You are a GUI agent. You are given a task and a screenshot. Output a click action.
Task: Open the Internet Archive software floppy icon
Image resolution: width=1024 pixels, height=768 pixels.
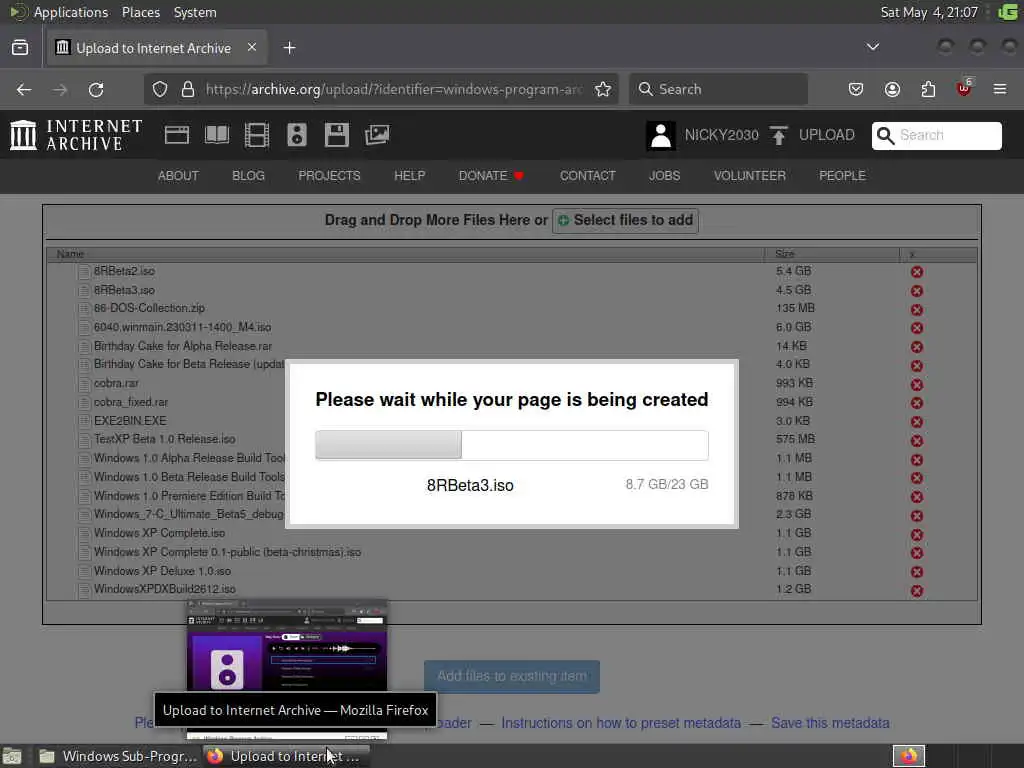[x=336, y=135]
